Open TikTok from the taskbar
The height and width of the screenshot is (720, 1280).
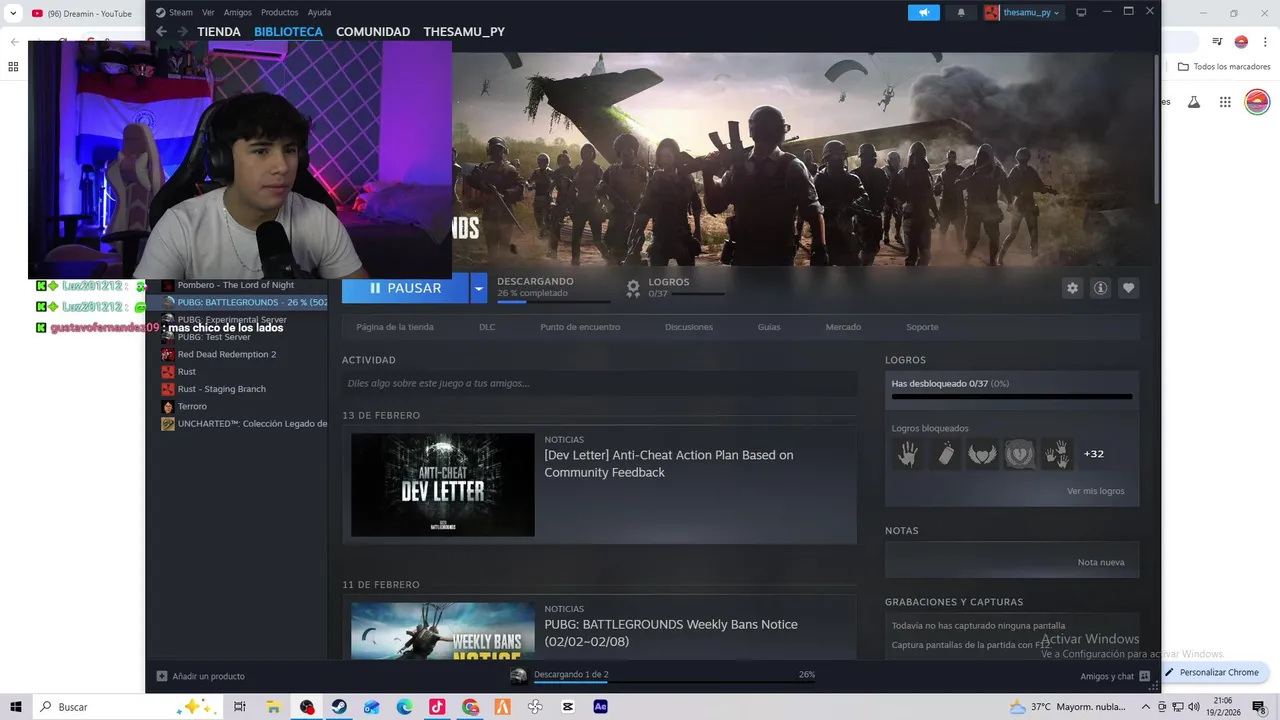(437, 706)
